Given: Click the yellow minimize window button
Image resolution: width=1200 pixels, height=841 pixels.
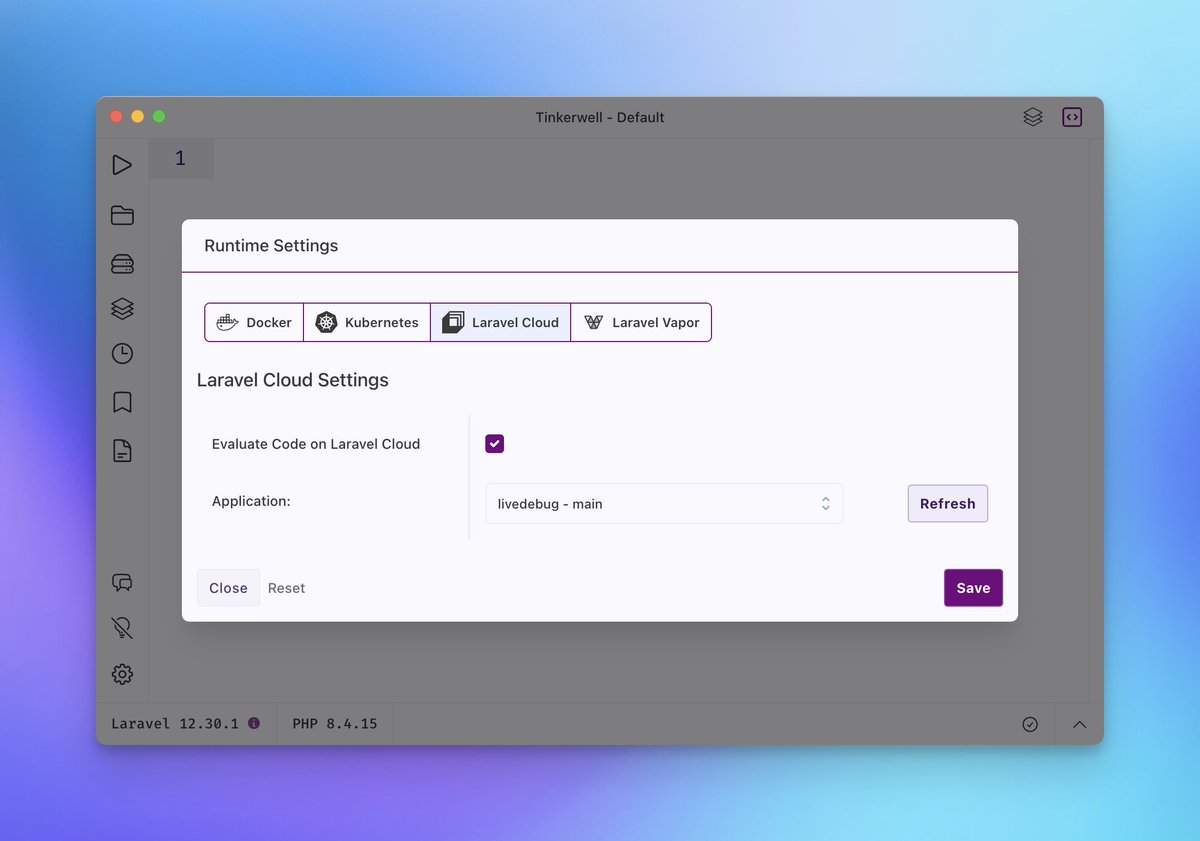Looking at the screenshot, I should pyautogui.click(x=137, y=117).
